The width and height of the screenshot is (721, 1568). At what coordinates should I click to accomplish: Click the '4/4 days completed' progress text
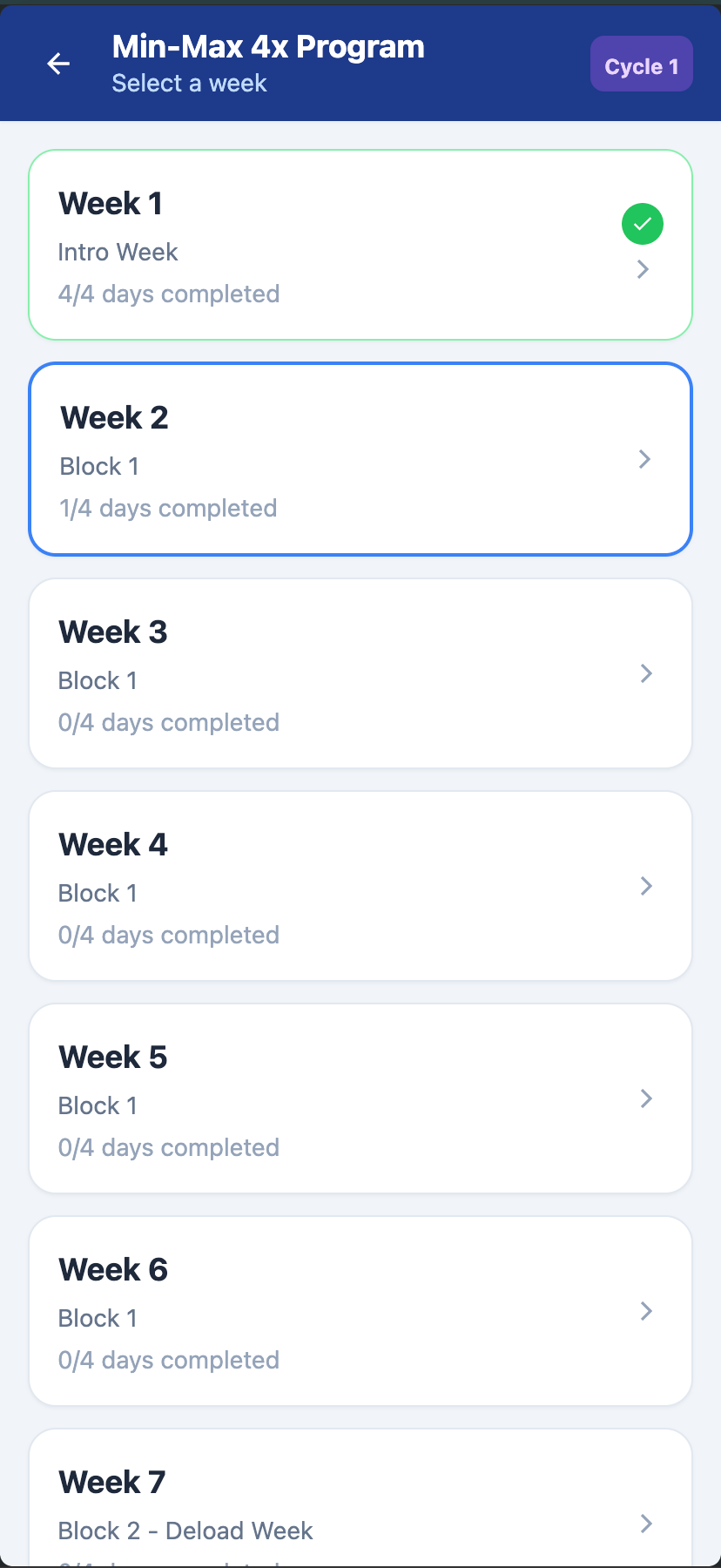click(x=168, y=294)
